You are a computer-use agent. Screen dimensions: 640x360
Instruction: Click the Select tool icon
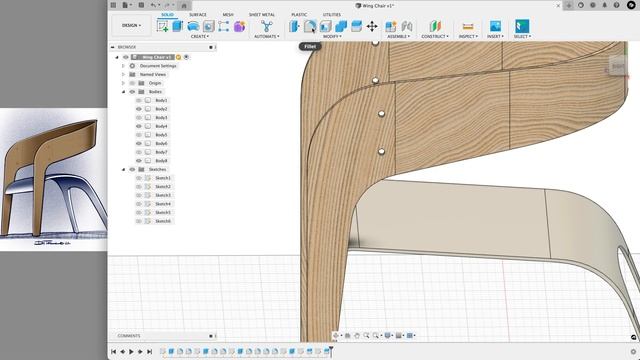[x=522, y=27]
